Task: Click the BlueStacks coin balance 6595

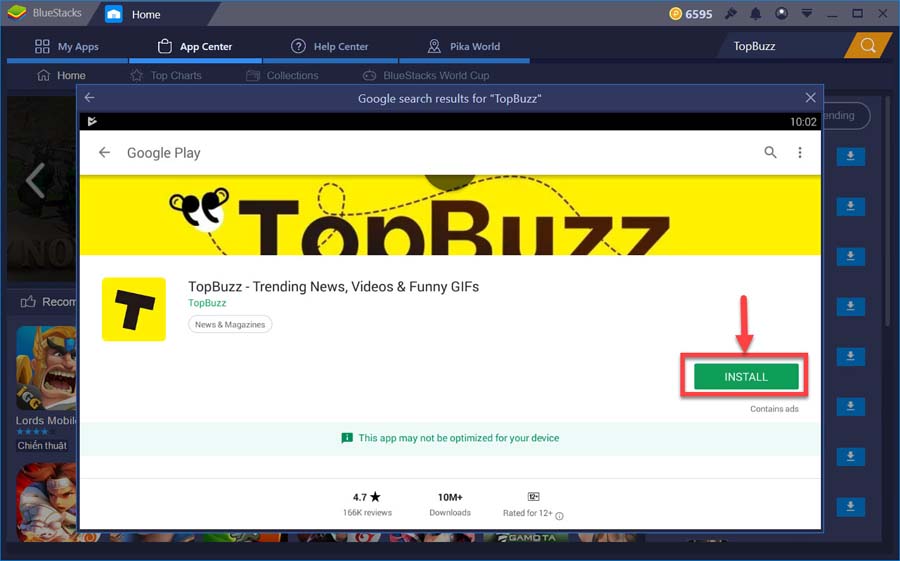Action: click(x=691, y=14)
